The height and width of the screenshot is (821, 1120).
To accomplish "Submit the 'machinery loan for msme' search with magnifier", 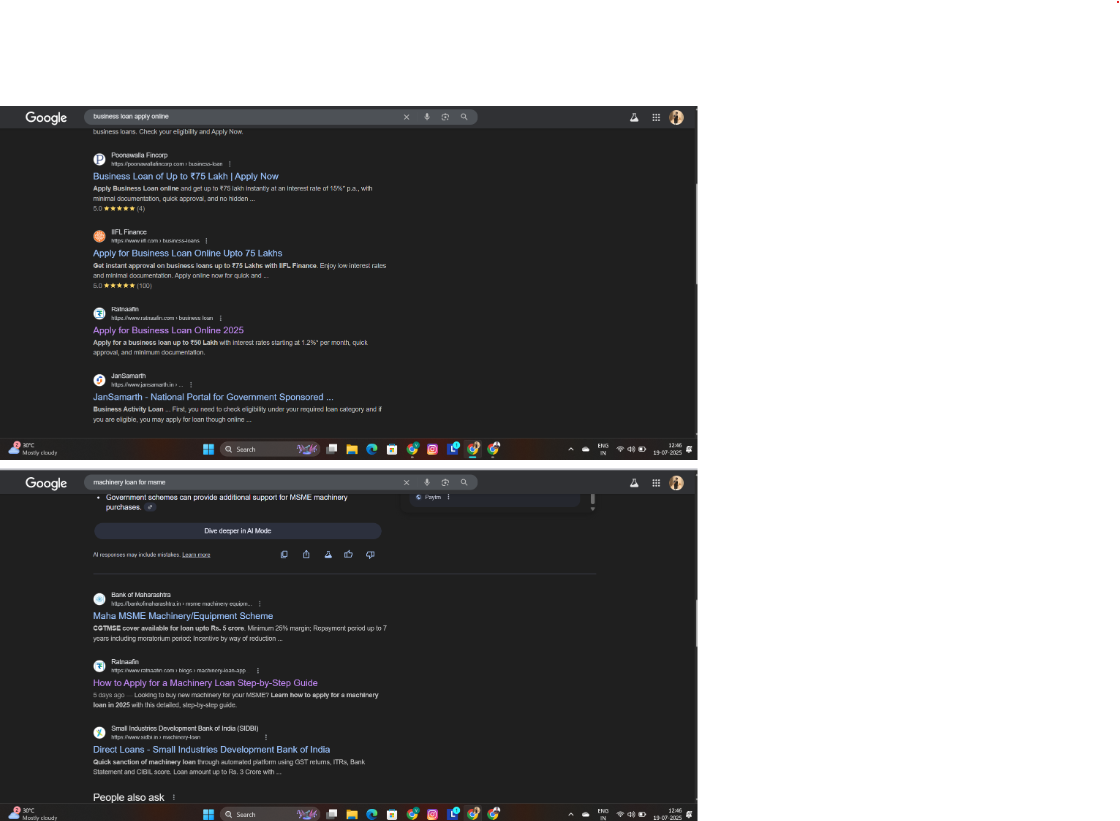I will [464, 483].
